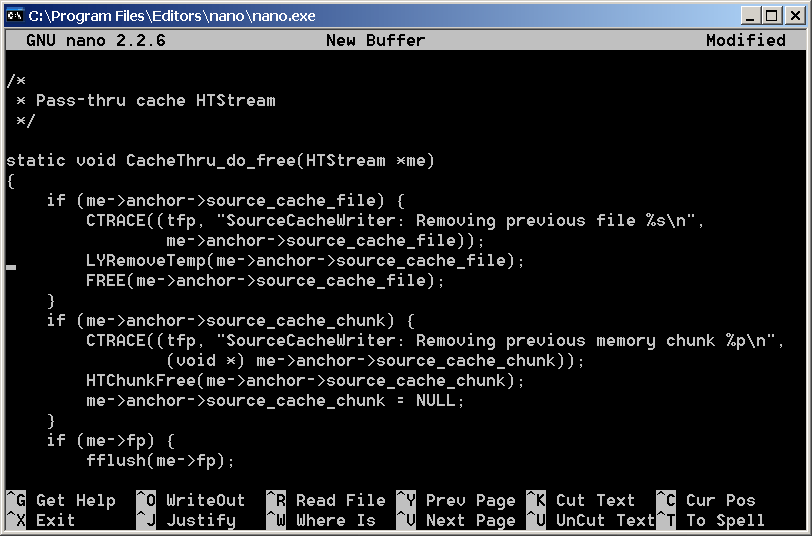Place cursor on LYRemoveTemp line

305,261
